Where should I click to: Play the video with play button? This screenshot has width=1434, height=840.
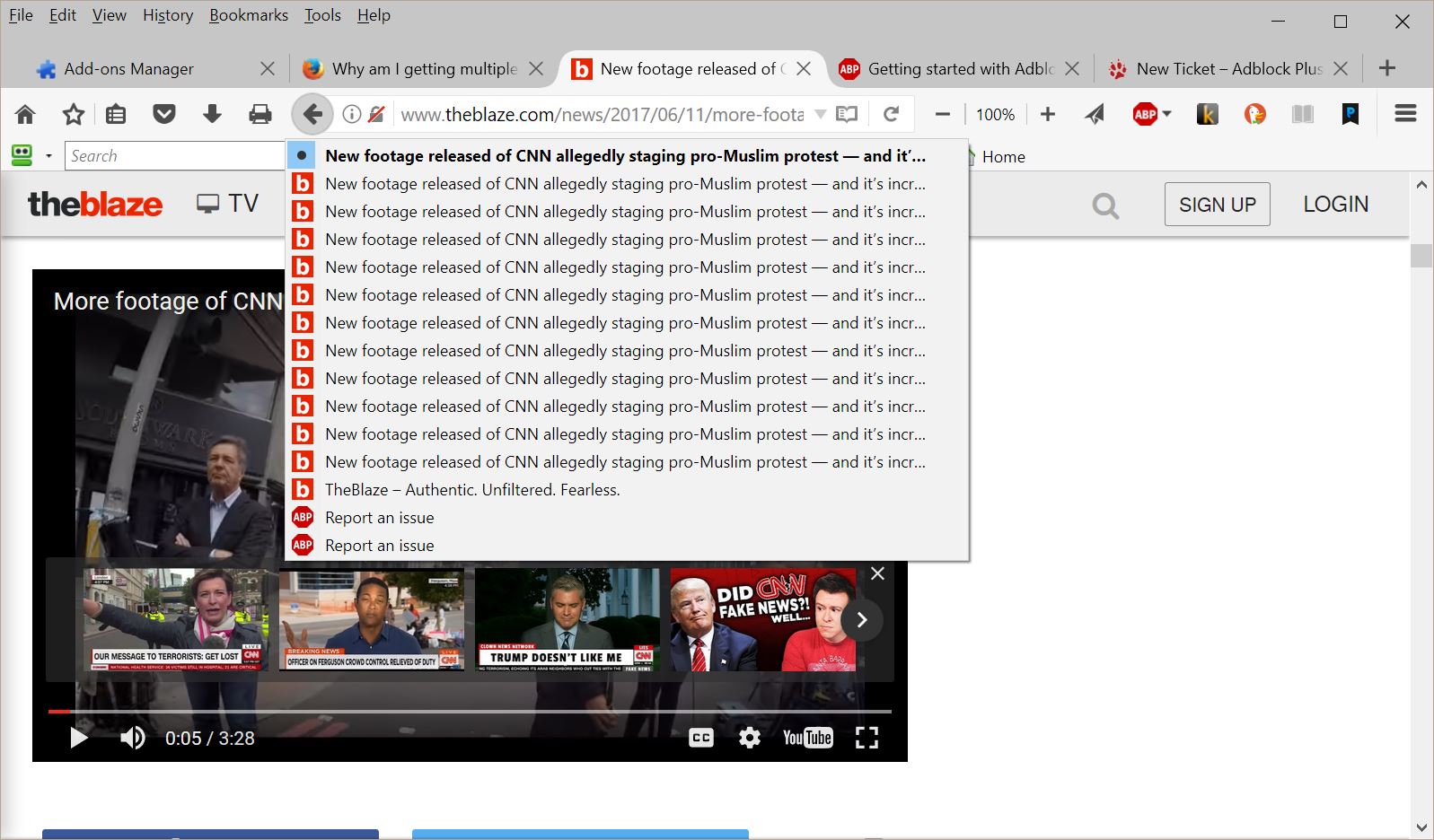click(x=78, y=738)
